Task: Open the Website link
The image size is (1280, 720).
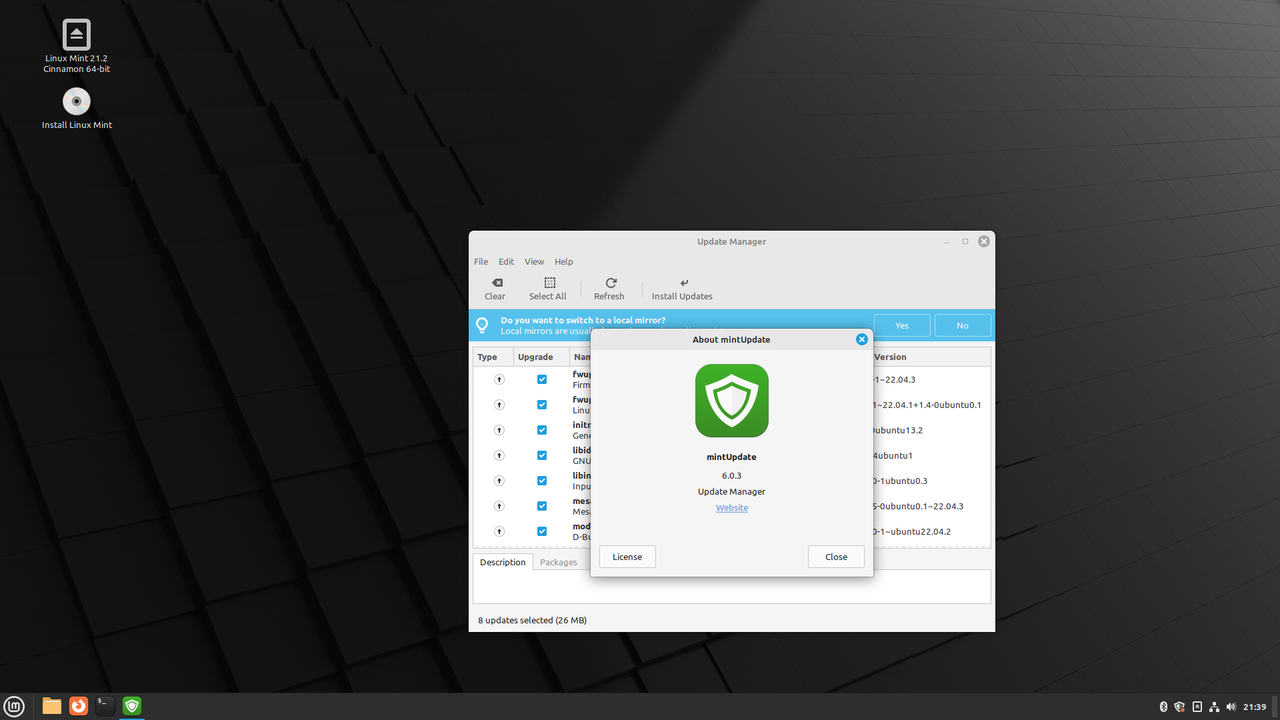Action: coord(732,508)
